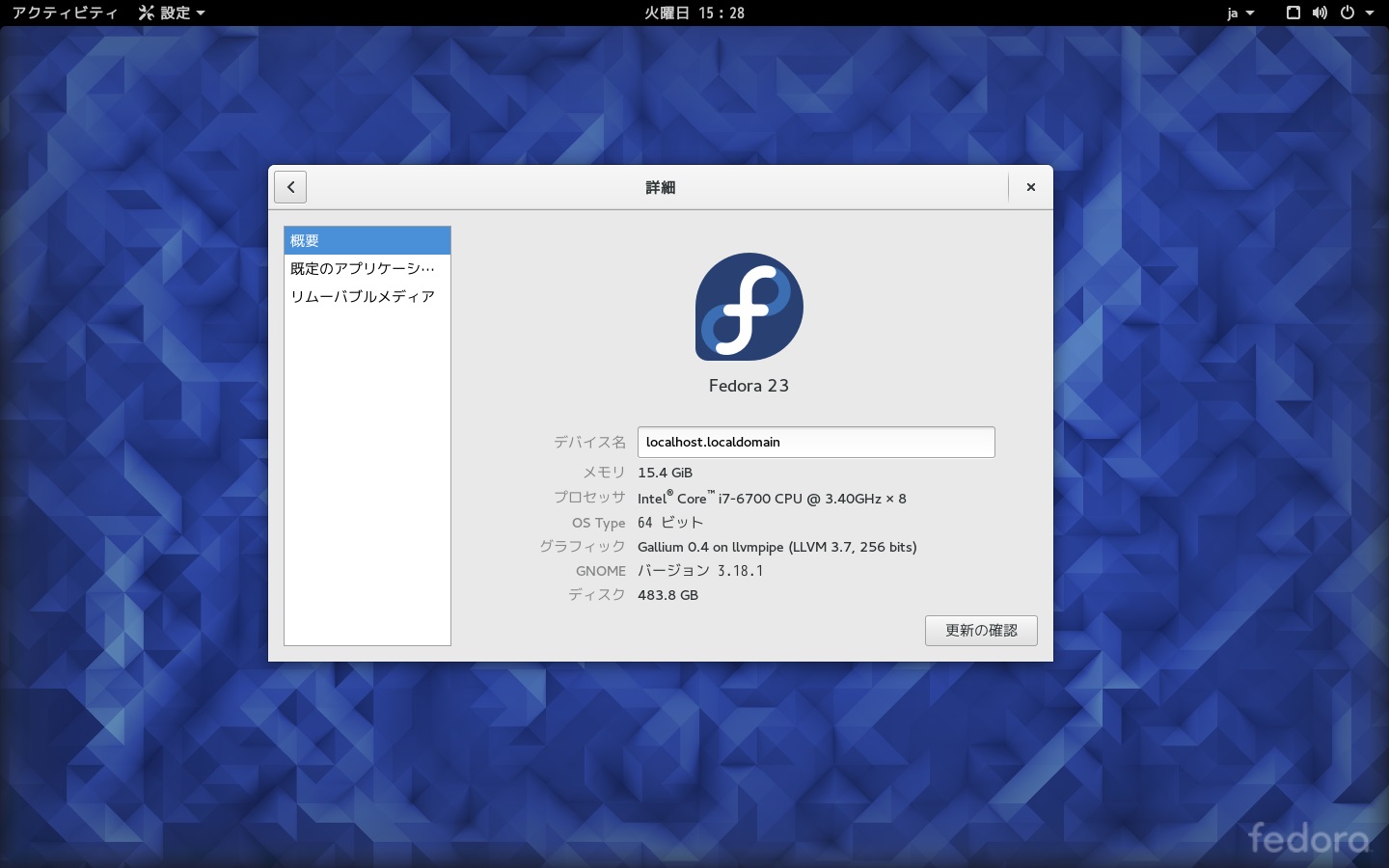Image resolution: width=1389 pixels, height=868 pixels.
Task: Click the power icon in the top bar
Action: coord(1348,13)
